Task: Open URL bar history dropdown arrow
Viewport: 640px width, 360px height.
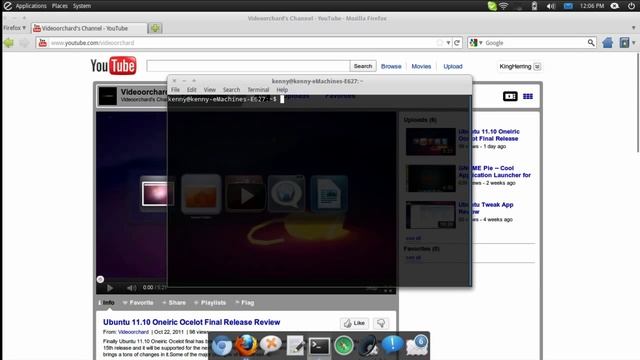Action: click(448, 42)
